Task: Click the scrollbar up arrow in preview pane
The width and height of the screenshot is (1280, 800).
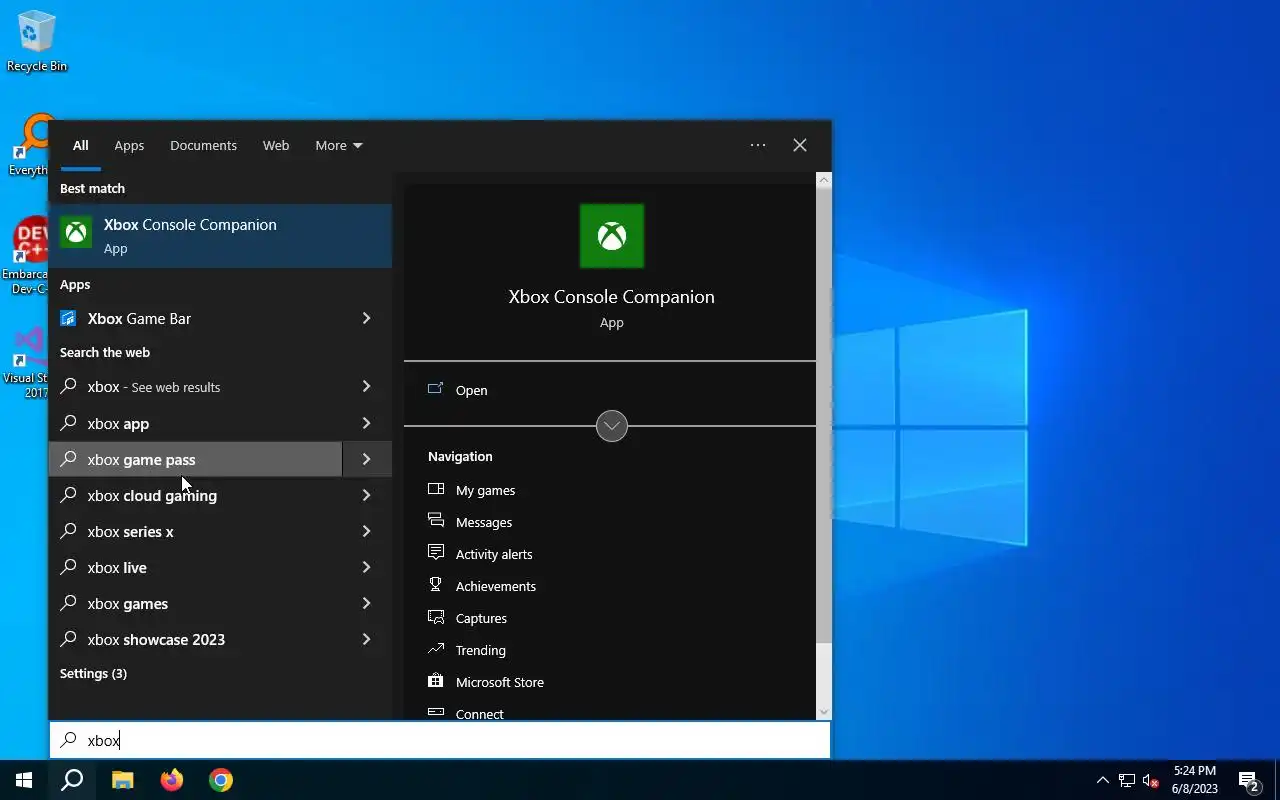Action: click(824, 180)
